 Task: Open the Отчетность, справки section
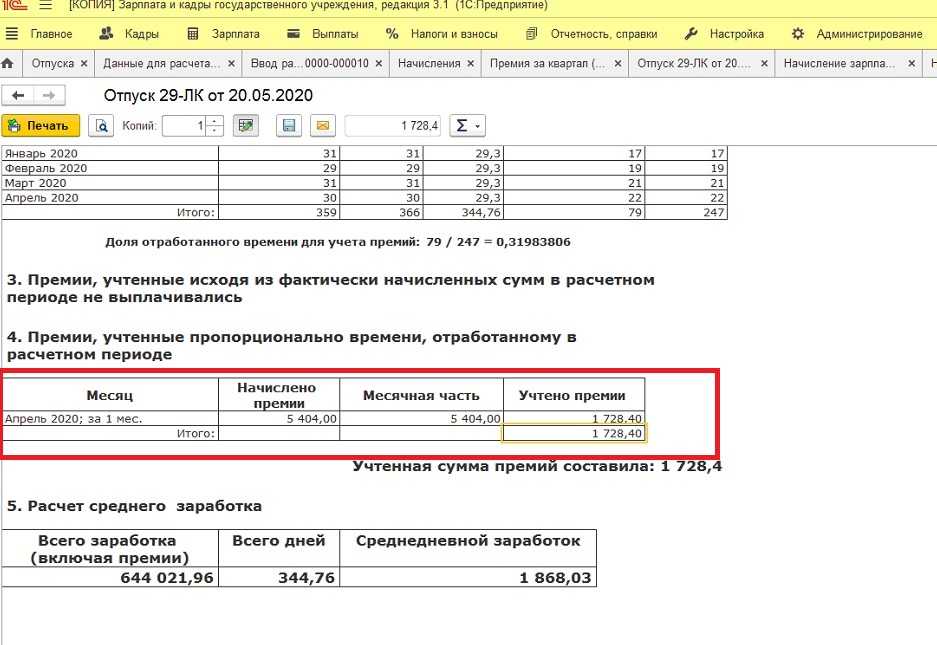click(604, 34)
